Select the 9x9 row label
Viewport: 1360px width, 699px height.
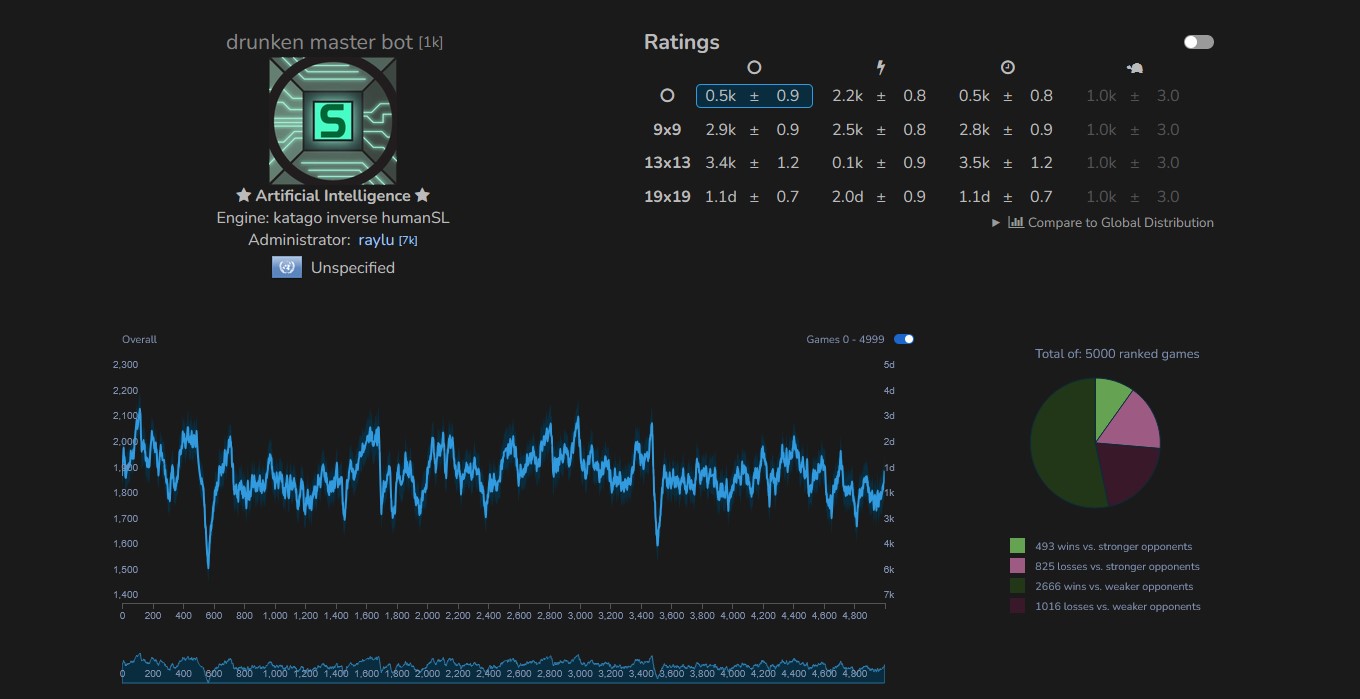[667, 129]
